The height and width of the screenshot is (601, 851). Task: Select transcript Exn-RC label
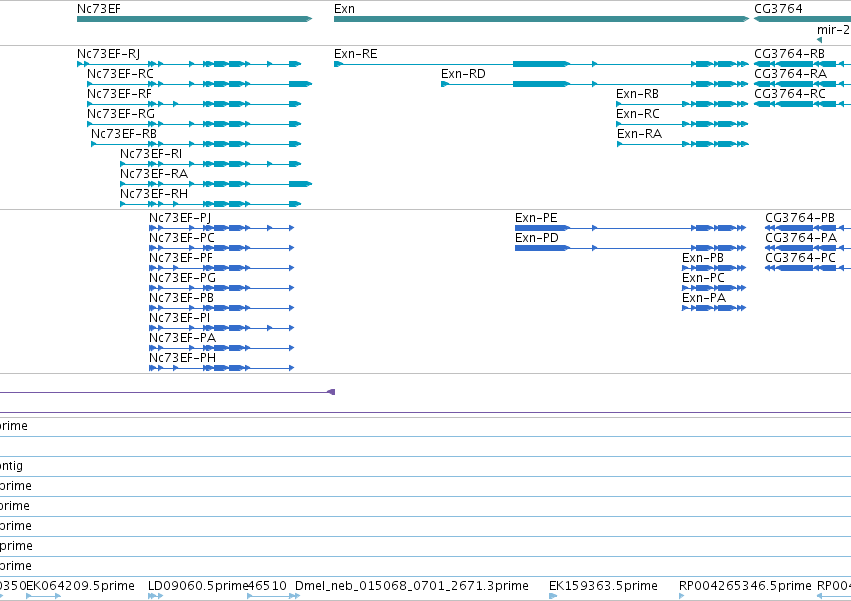[638, 114]
